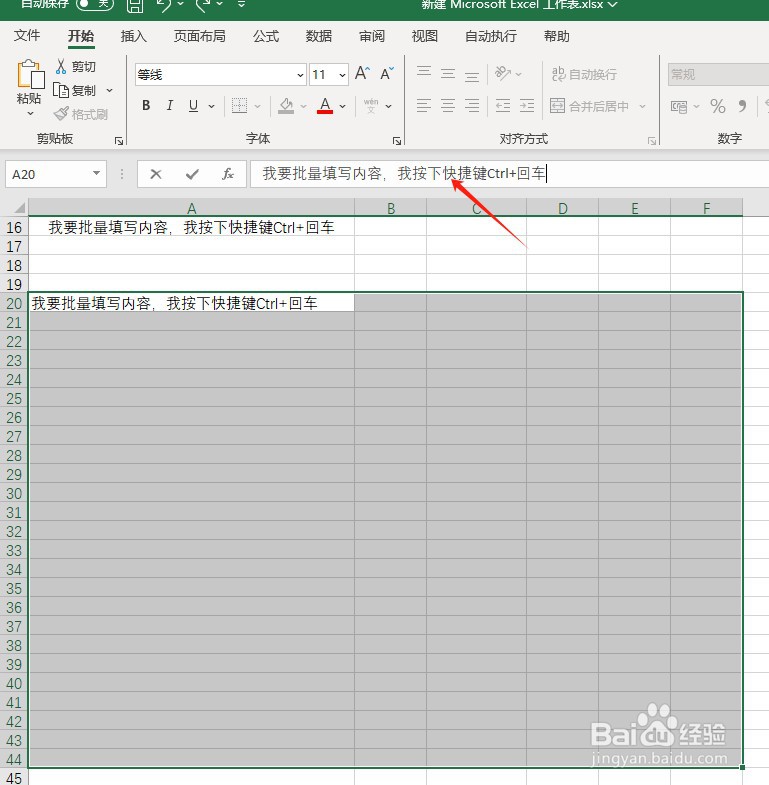The image size is (769, 785).
Task: Click inside the formula bar text
Action: tap(404, 174)
